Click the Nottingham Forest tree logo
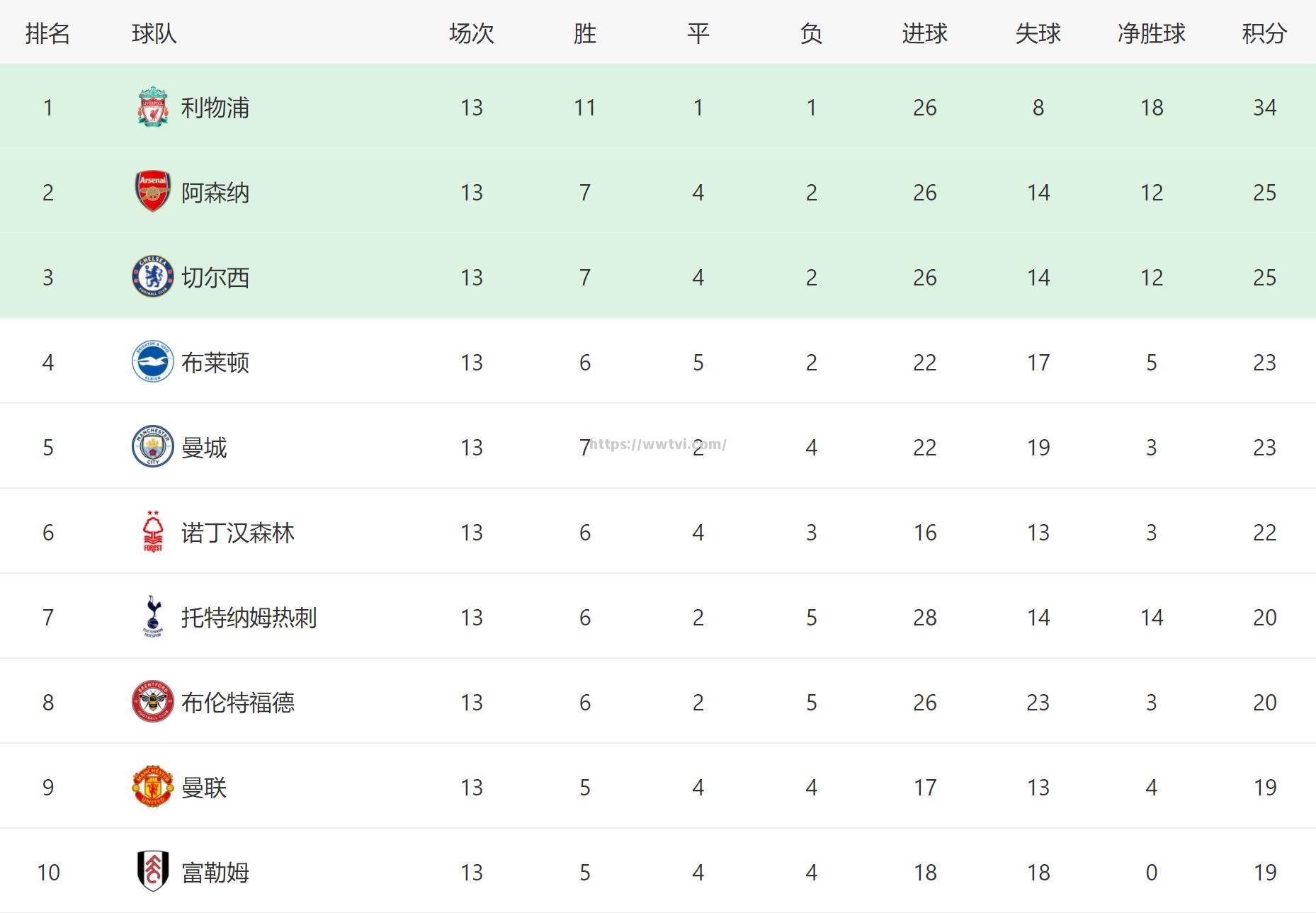 (x=152, y=531)
